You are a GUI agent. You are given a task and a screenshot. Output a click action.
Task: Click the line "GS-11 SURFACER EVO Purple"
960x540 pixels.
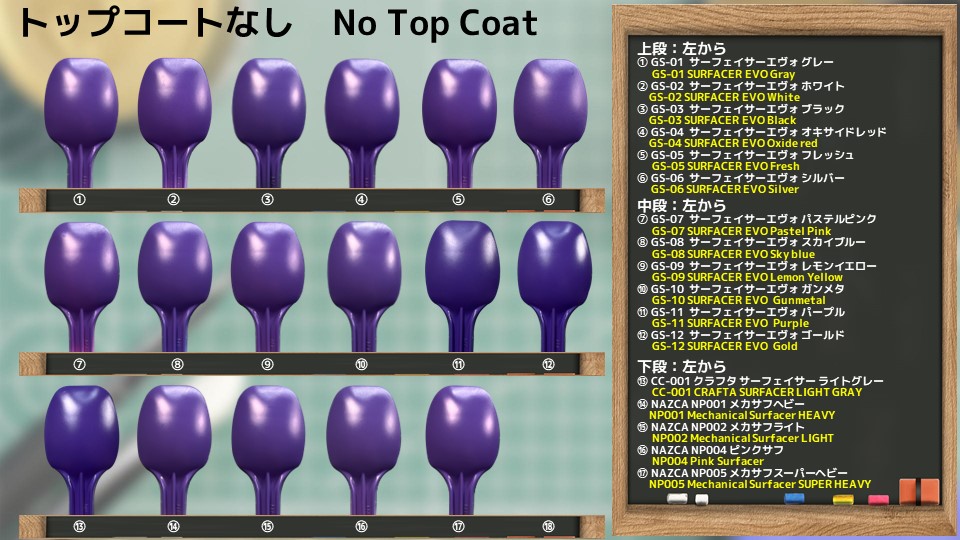click(730, 323)
